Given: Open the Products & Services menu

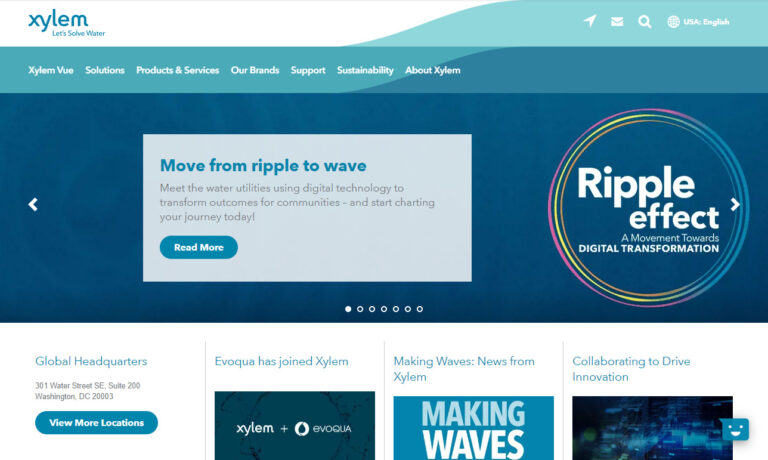Looking at the screenshot, I should click(x=177, y=70).
